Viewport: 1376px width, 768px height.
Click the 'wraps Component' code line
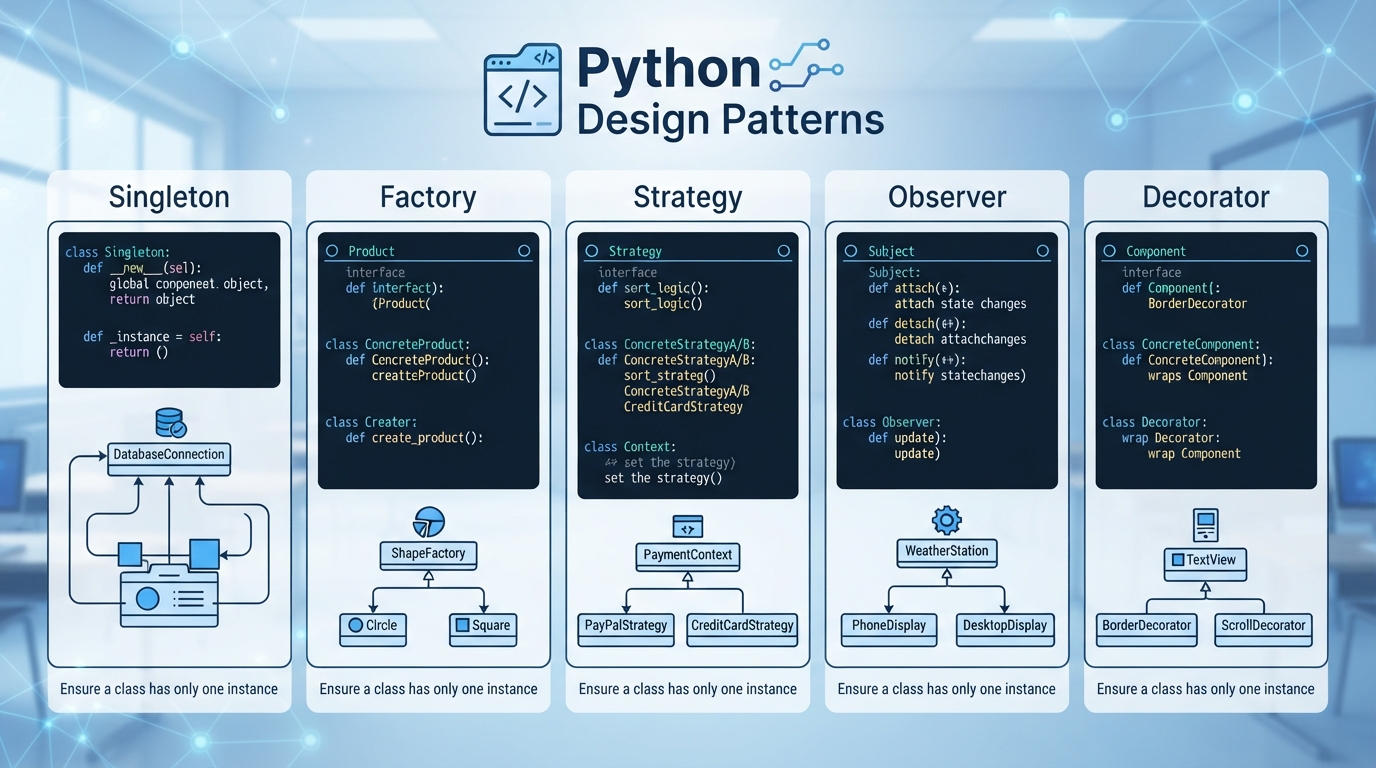coord(1197,376)
